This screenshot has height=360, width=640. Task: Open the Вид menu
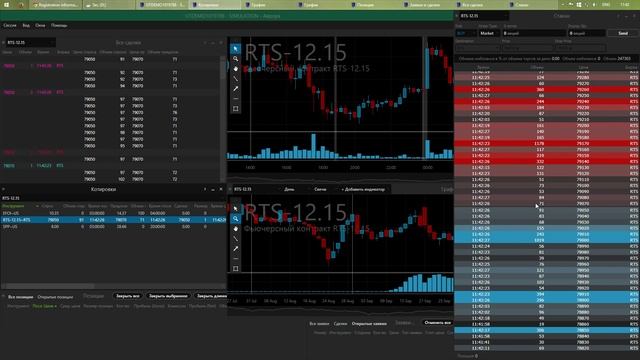coord(26,25)
